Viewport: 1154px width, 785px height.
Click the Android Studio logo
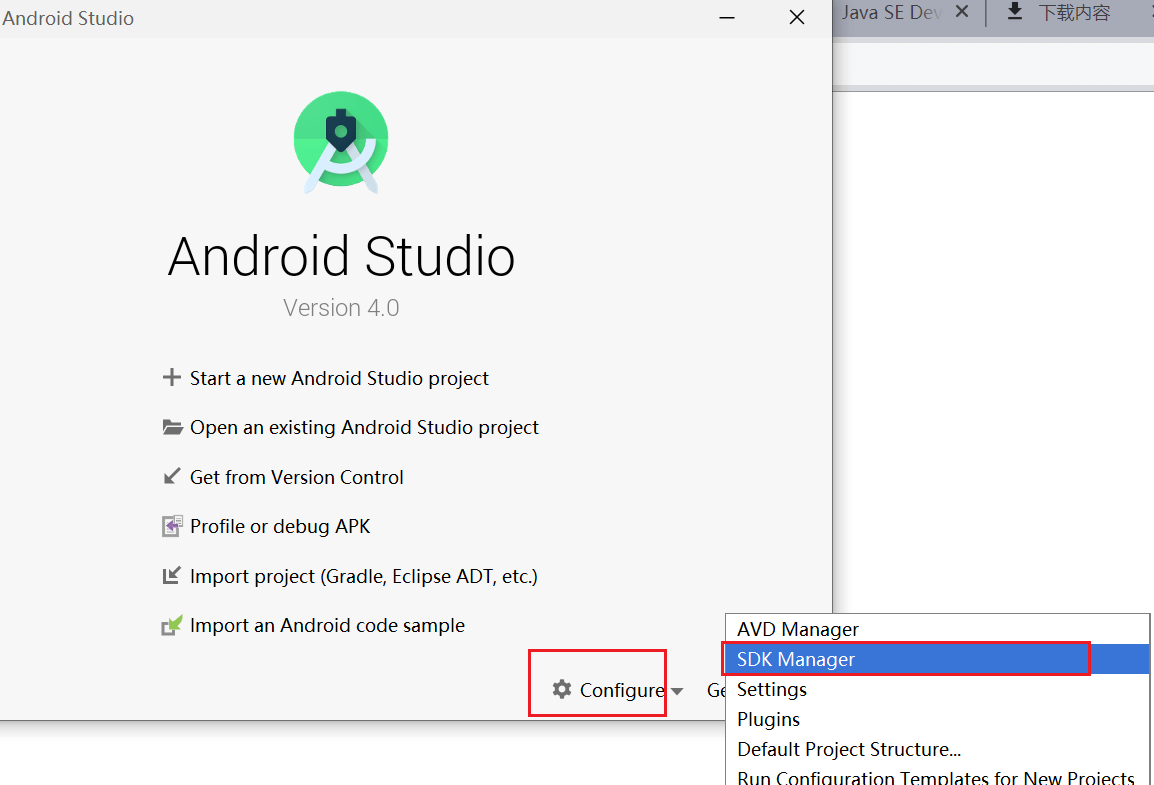coord(341,142)
